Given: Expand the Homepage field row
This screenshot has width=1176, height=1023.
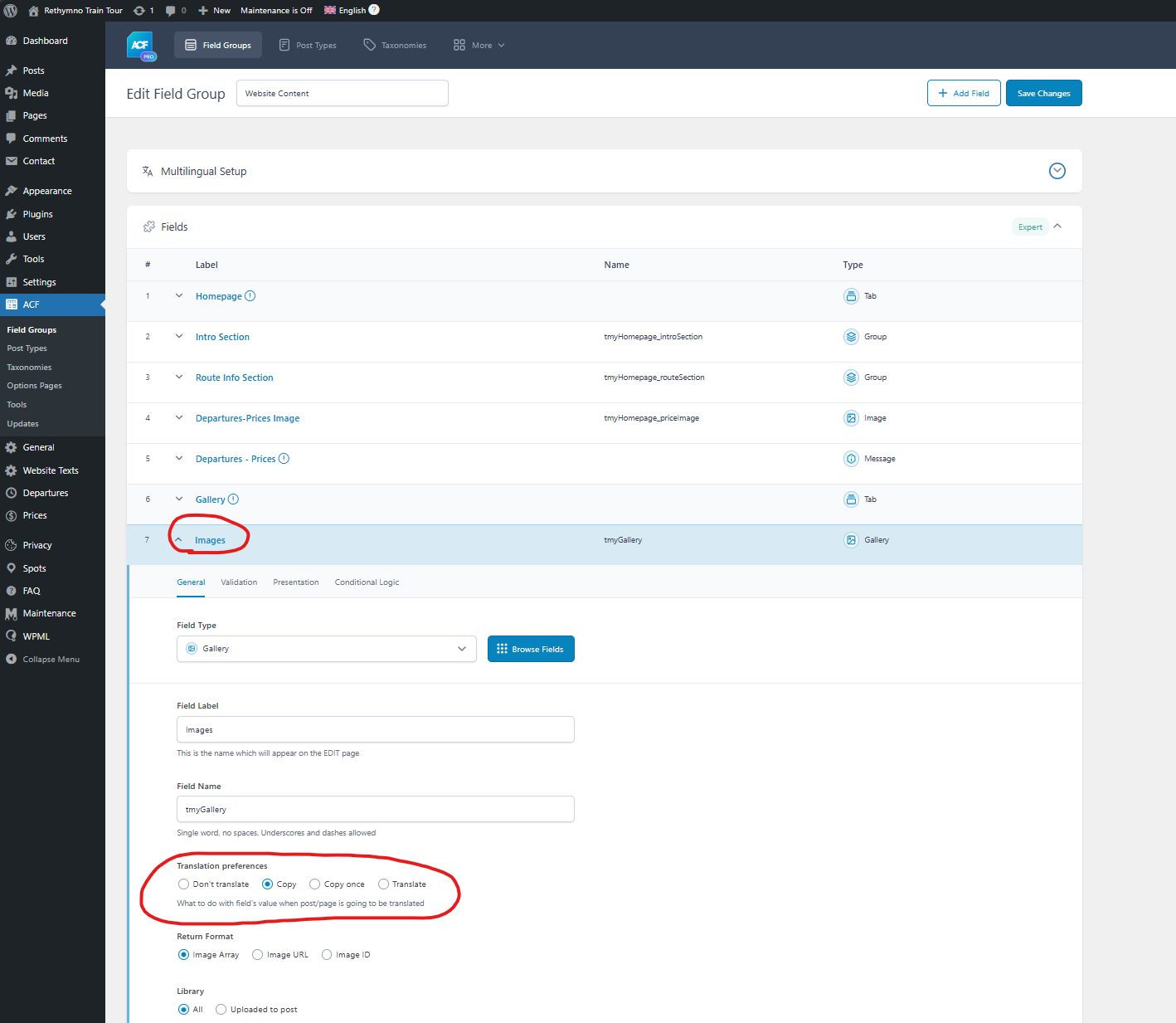Looking at the screenshot, I should tap(179, 295).
